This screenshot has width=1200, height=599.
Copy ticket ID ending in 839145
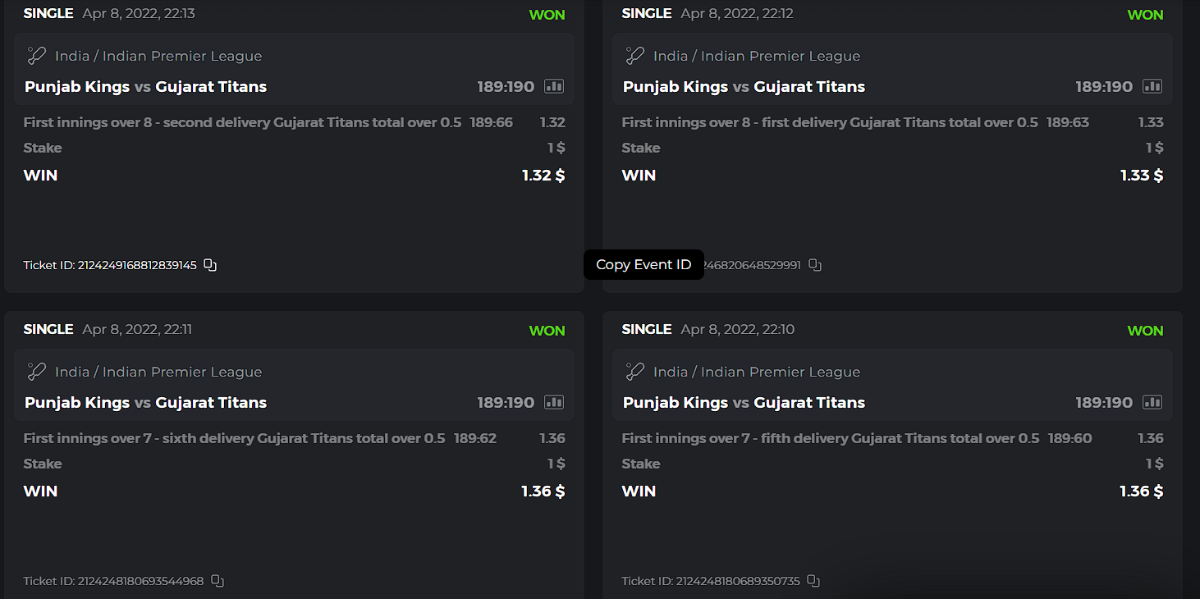tap(210, 265)
